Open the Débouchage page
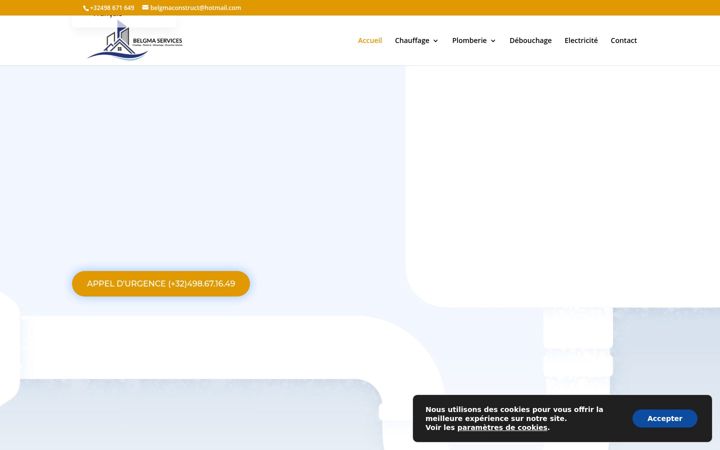This screenshot has width=720, height=450. [x=530, y=40]
